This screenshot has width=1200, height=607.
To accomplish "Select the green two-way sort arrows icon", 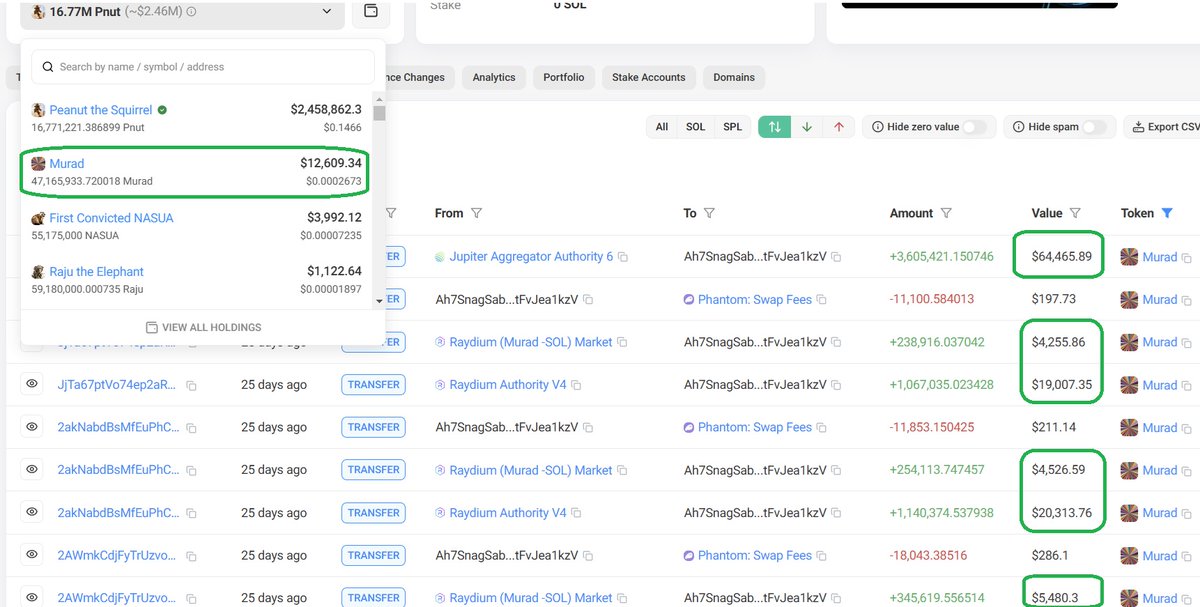I will [775, 127].
